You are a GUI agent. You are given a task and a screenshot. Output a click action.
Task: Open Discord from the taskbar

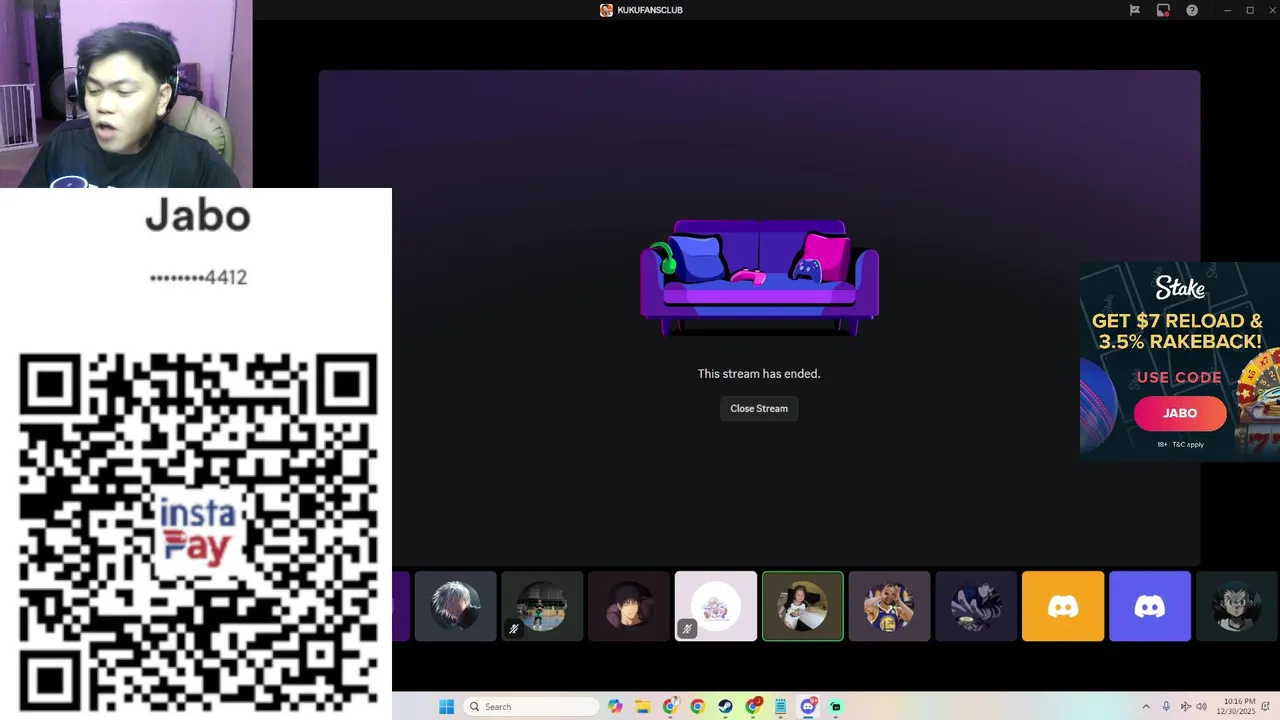pyautogui.click(x=808, y=707)
